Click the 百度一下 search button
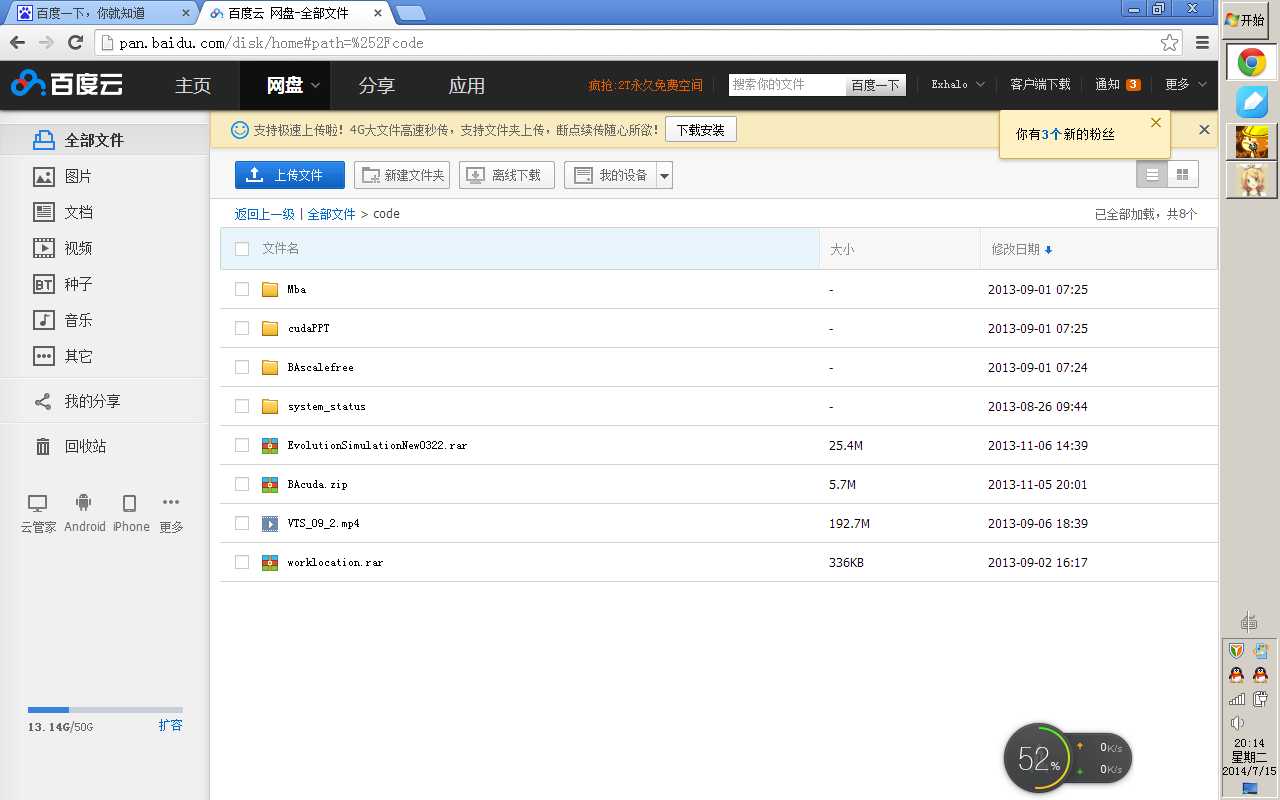The height and width of the screenshot is (800, 1280). click(x=876, y=85)
